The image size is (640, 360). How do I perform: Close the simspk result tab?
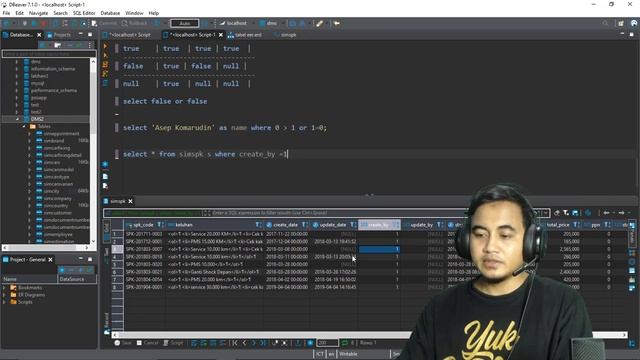click(131, 201)
